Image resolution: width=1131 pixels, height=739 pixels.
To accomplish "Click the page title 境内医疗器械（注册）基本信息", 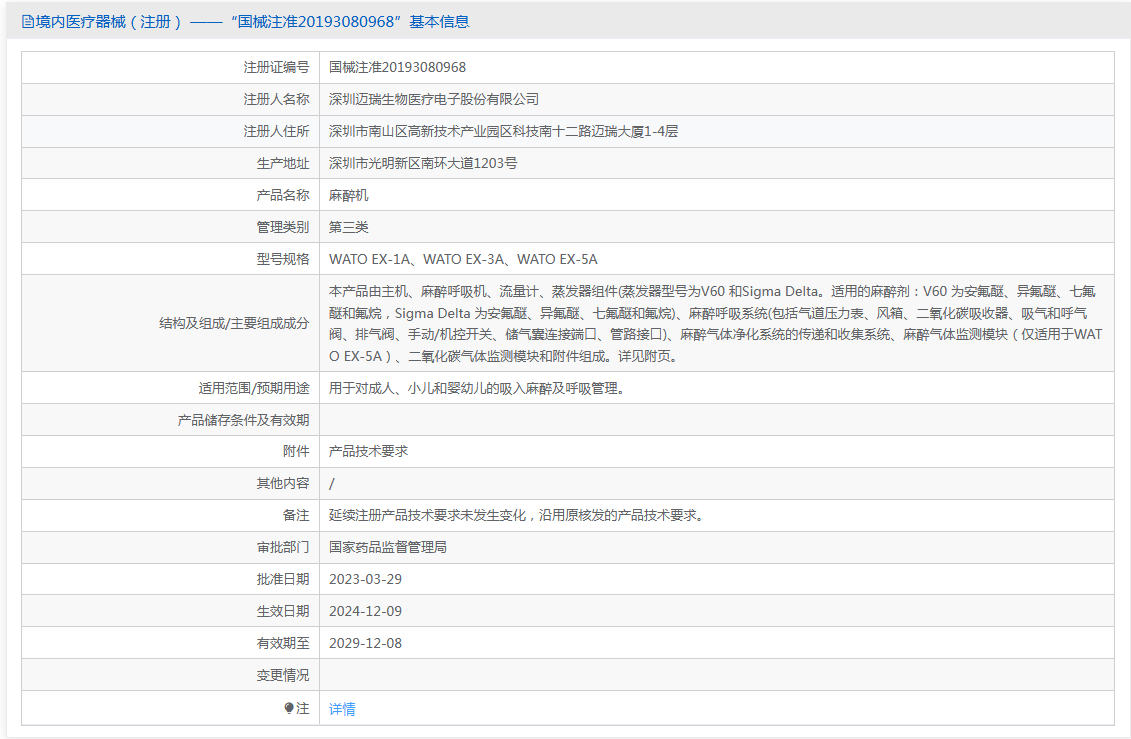I will (252, 22).
